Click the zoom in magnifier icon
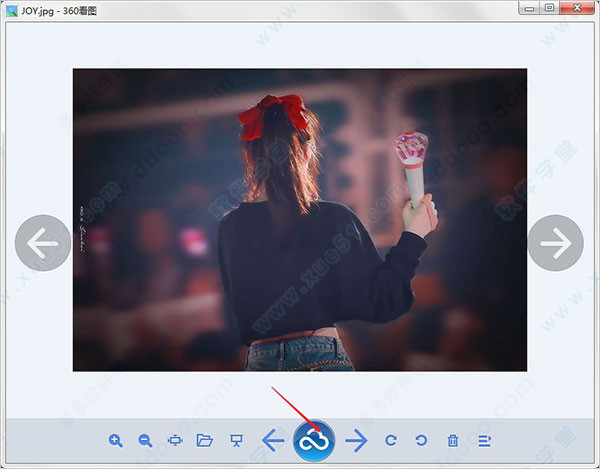 [x=116, y=440]
